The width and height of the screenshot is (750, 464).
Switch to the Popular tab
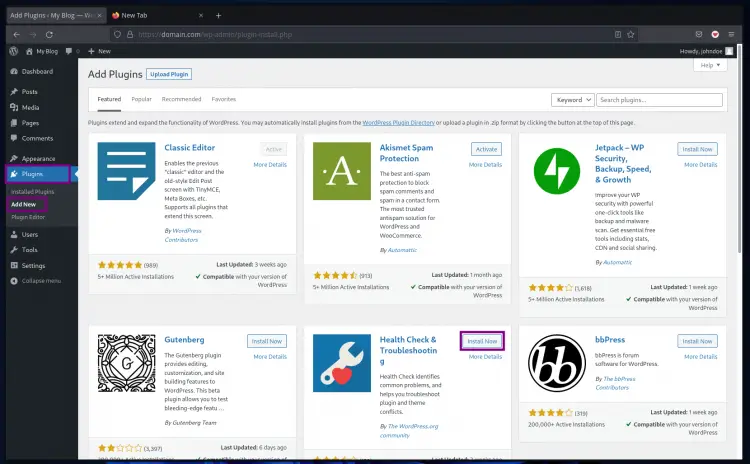click(x=141, y=99)
